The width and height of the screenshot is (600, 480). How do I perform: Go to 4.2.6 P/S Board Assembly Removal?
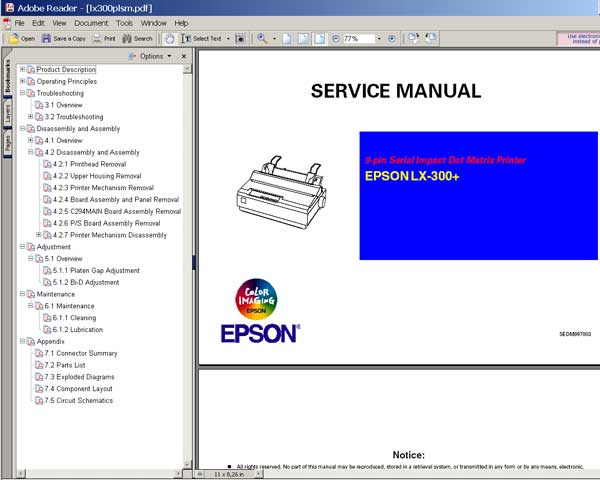click(106, 223)
